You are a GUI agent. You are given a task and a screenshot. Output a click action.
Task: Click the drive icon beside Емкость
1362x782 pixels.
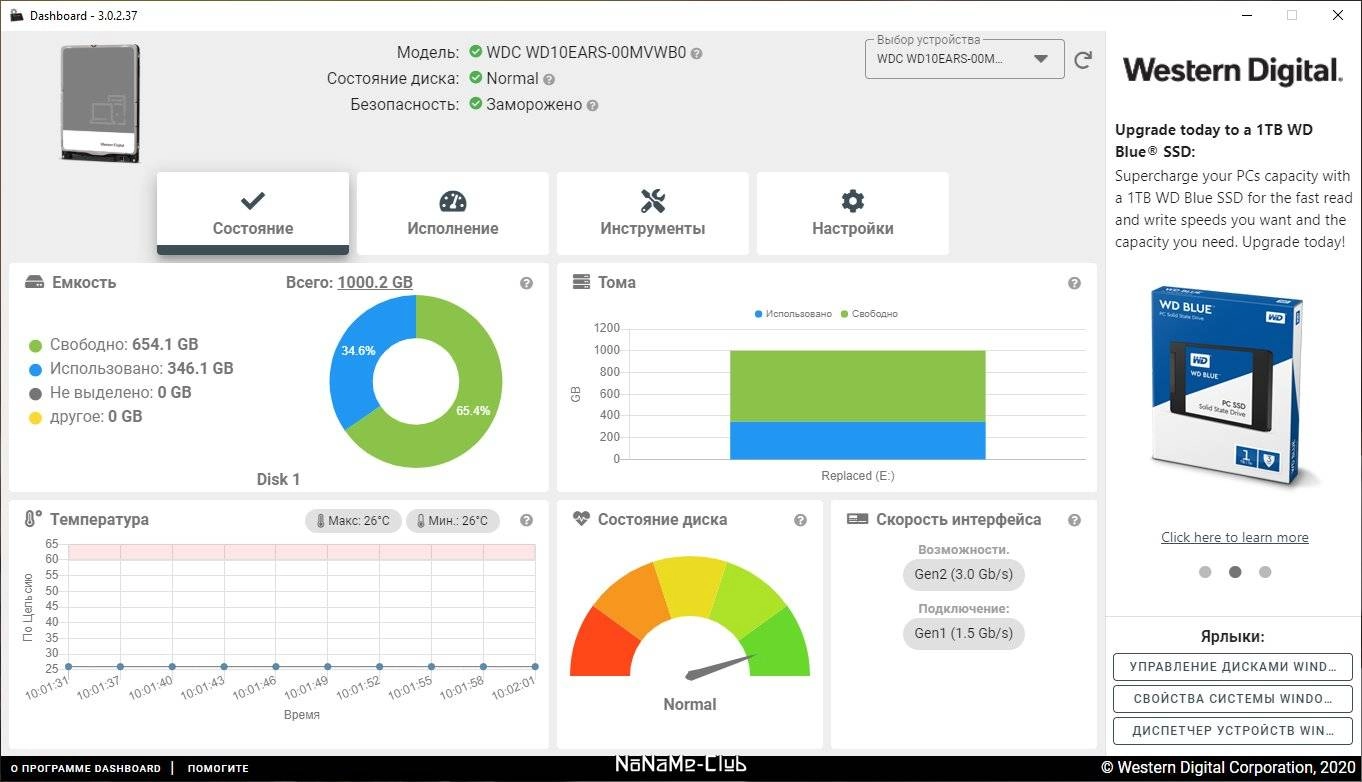pos(34,282)
